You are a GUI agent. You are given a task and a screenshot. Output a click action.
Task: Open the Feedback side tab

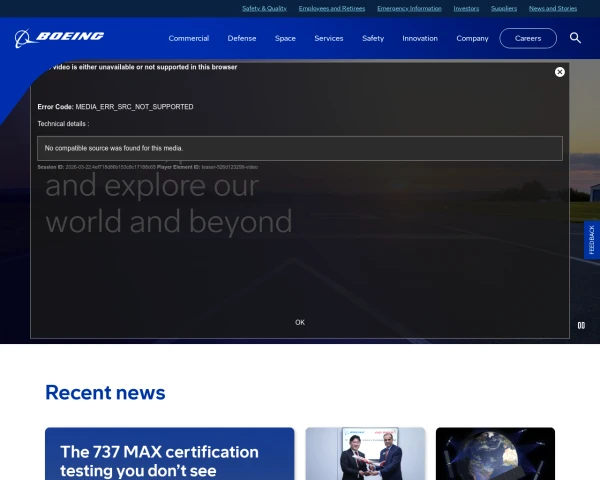click(591, 240)
